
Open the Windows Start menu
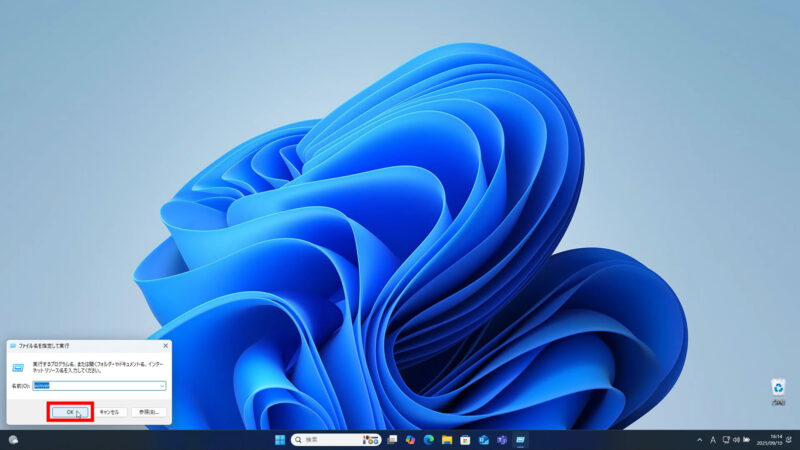tap(280, 440)
